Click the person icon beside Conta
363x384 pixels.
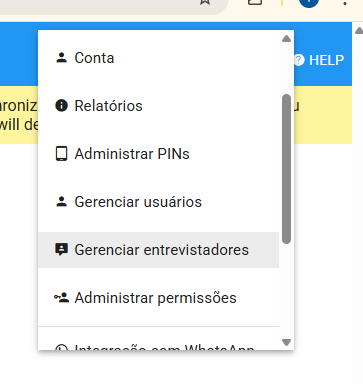click(61, 58)
